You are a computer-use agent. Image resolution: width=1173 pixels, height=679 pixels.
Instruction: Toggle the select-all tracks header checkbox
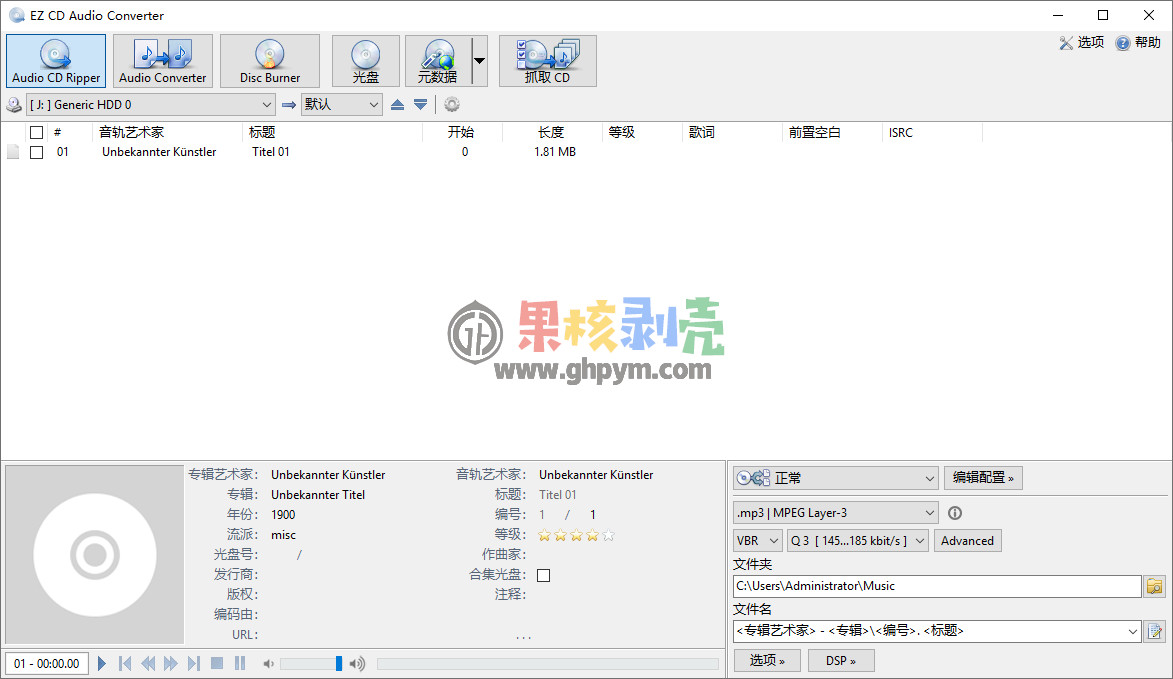pyautogui.click(x=37, y=132)
